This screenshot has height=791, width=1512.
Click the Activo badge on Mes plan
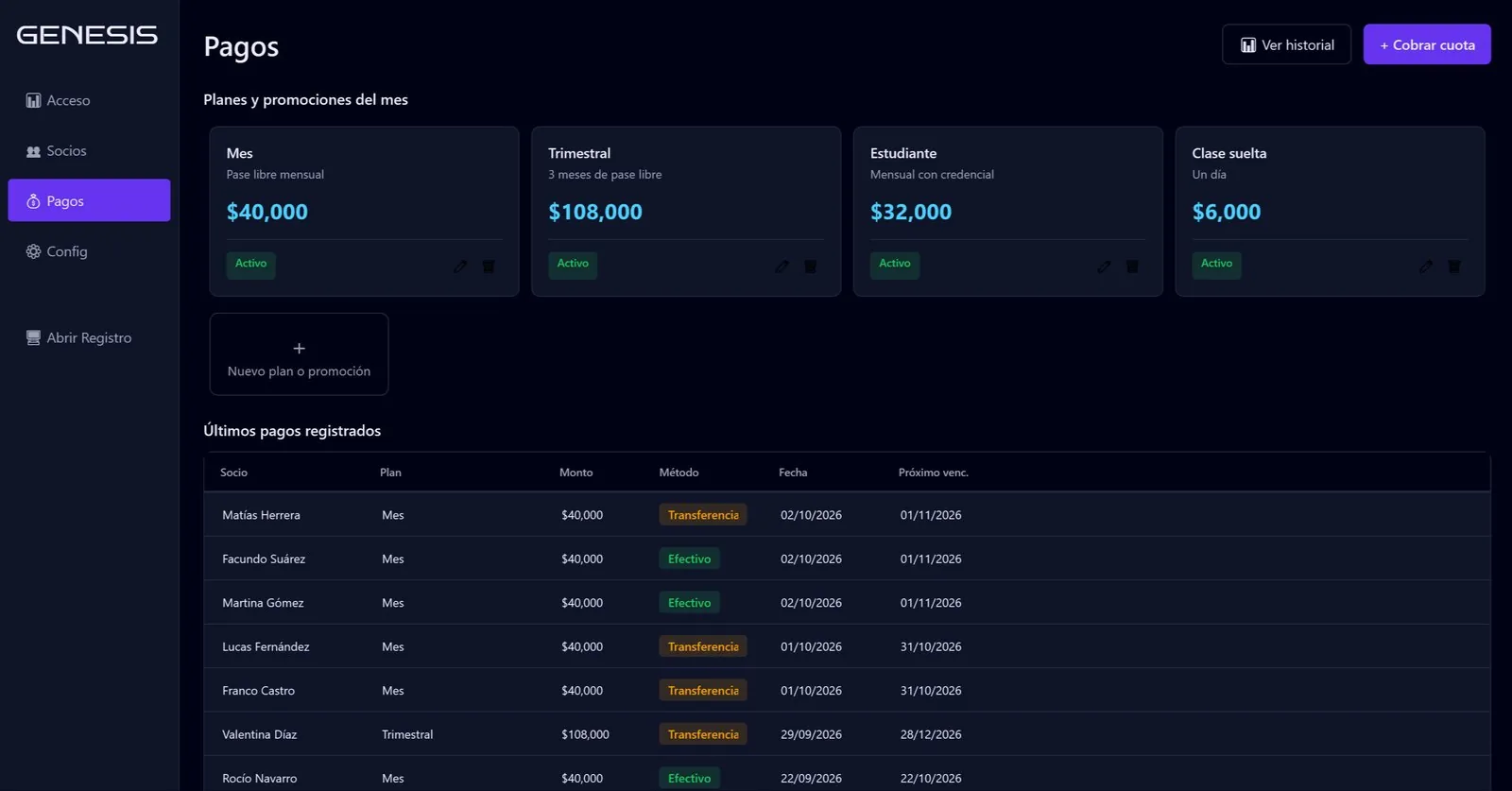[250, 264]
